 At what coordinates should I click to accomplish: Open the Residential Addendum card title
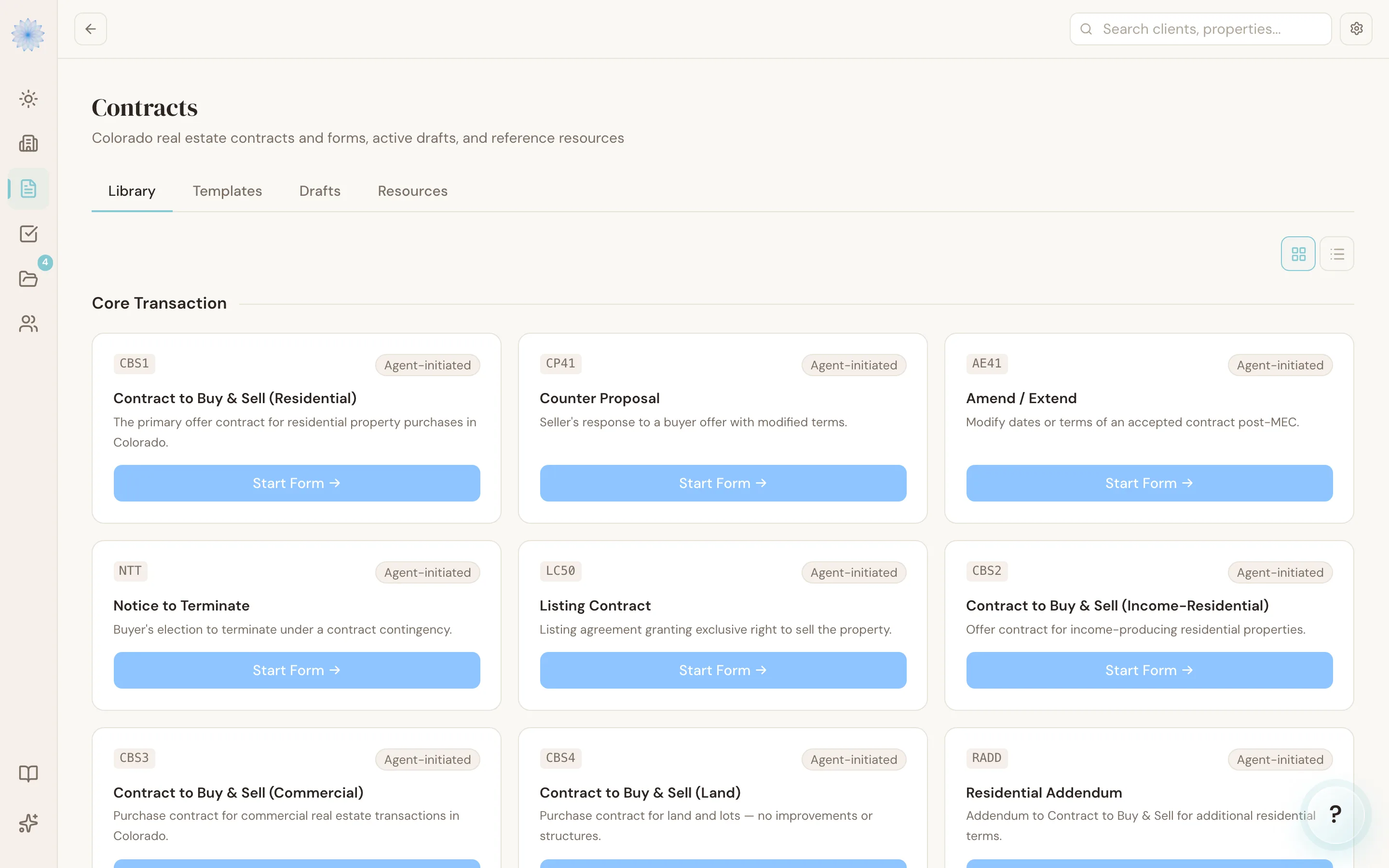pos(1044,793)
